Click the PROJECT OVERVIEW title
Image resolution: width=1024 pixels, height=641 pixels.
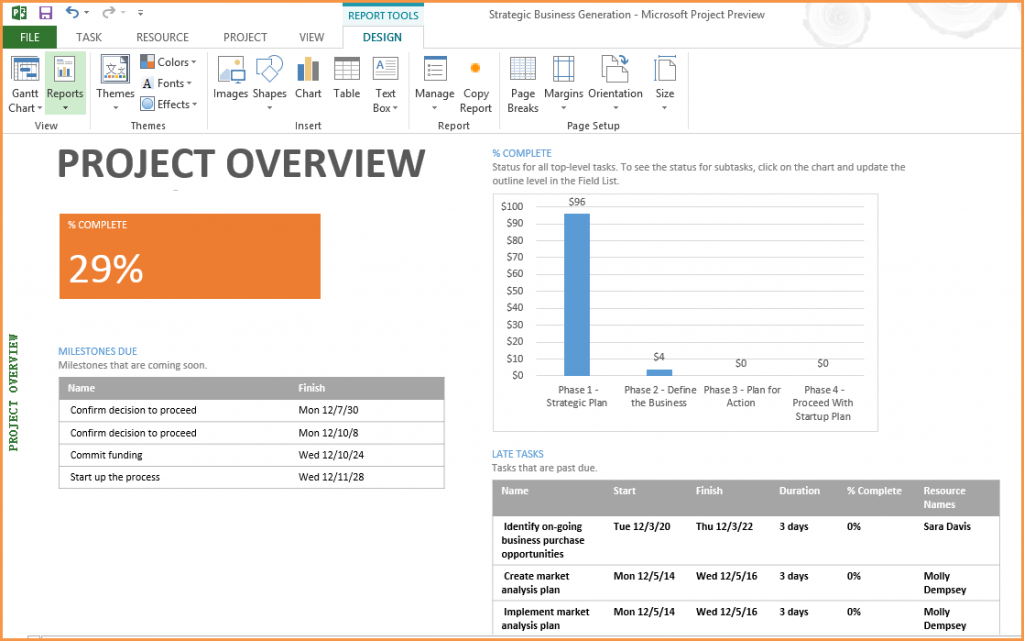(x=241, y=163)
